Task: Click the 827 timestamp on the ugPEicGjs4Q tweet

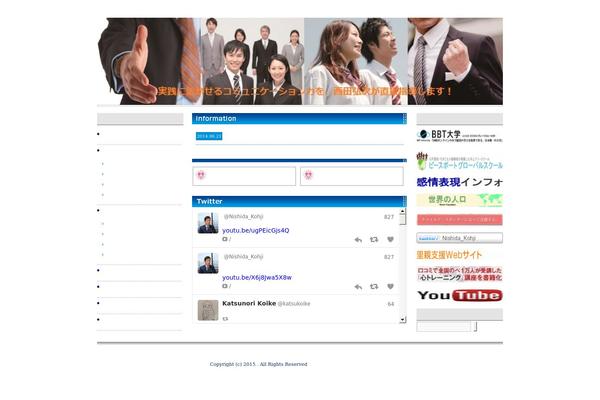Action: tap(389, 217)
